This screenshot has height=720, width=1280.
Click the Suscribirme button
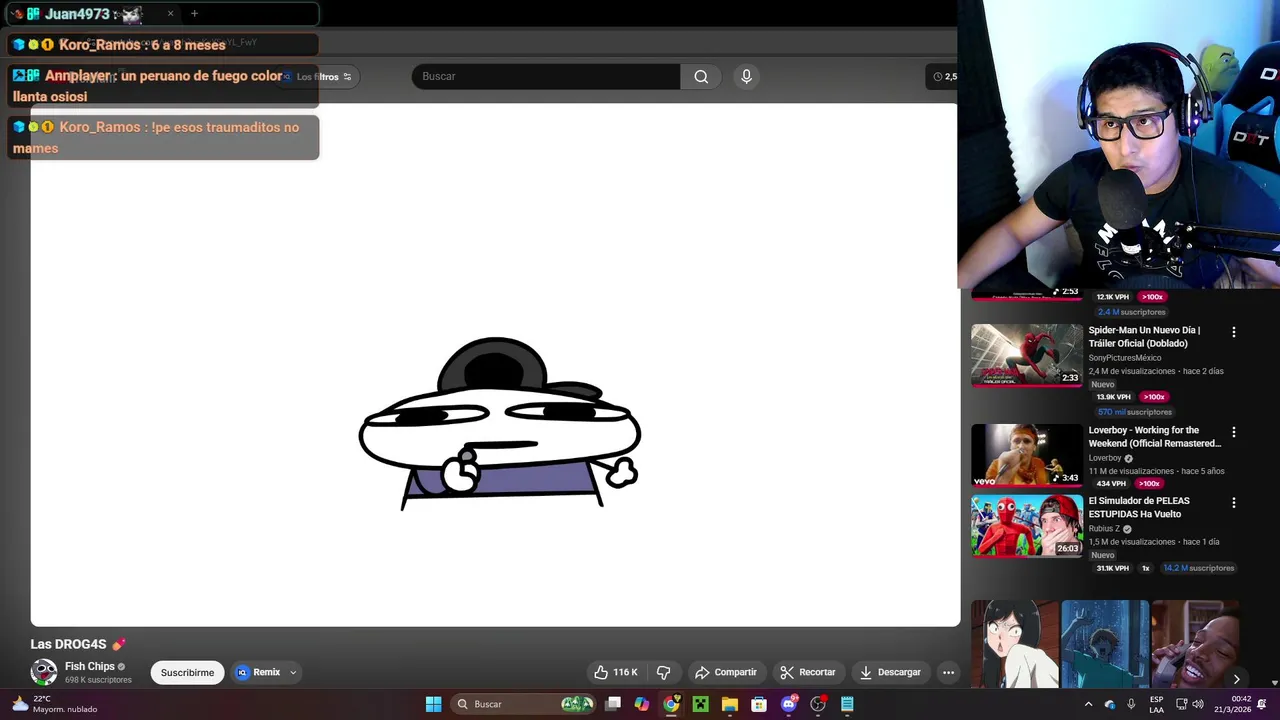187,672
